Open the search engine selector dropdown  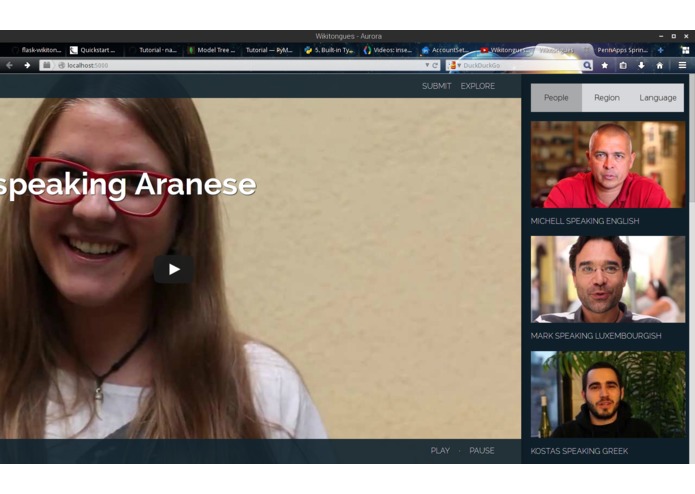pos(454,65)
